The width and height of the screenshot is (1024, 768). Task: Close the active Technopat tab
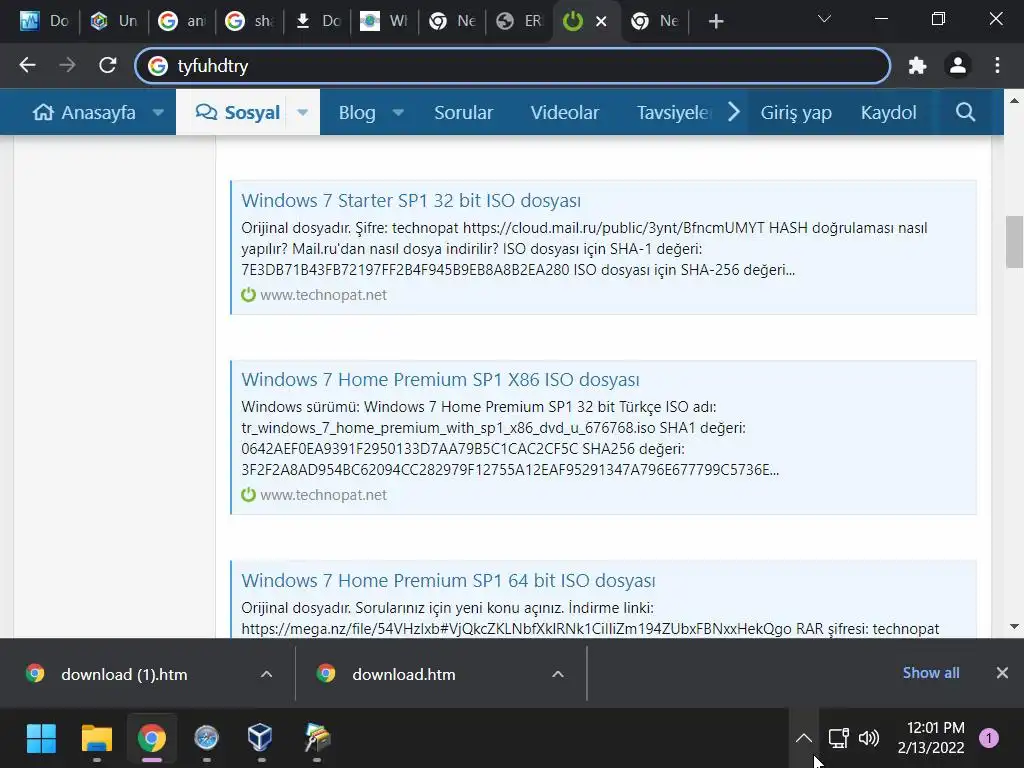[x=601, y=22]
